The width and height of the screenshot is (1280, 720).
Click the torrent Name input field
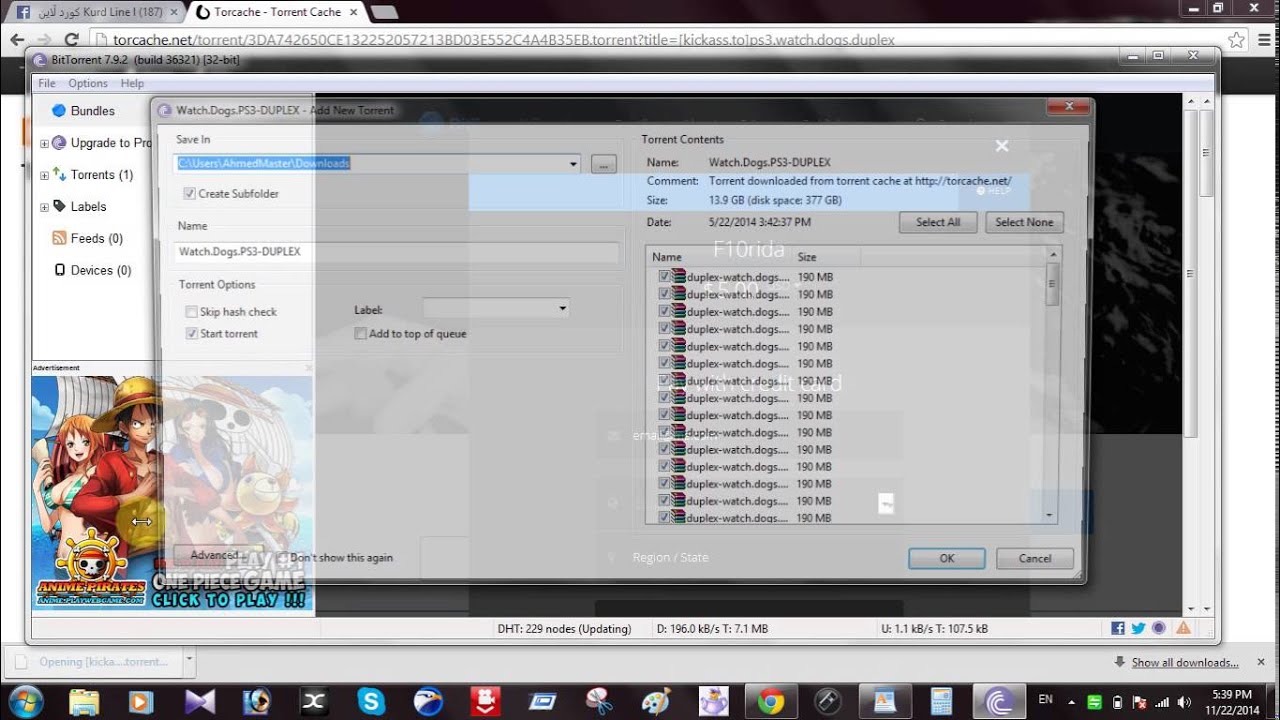[397, 252]
